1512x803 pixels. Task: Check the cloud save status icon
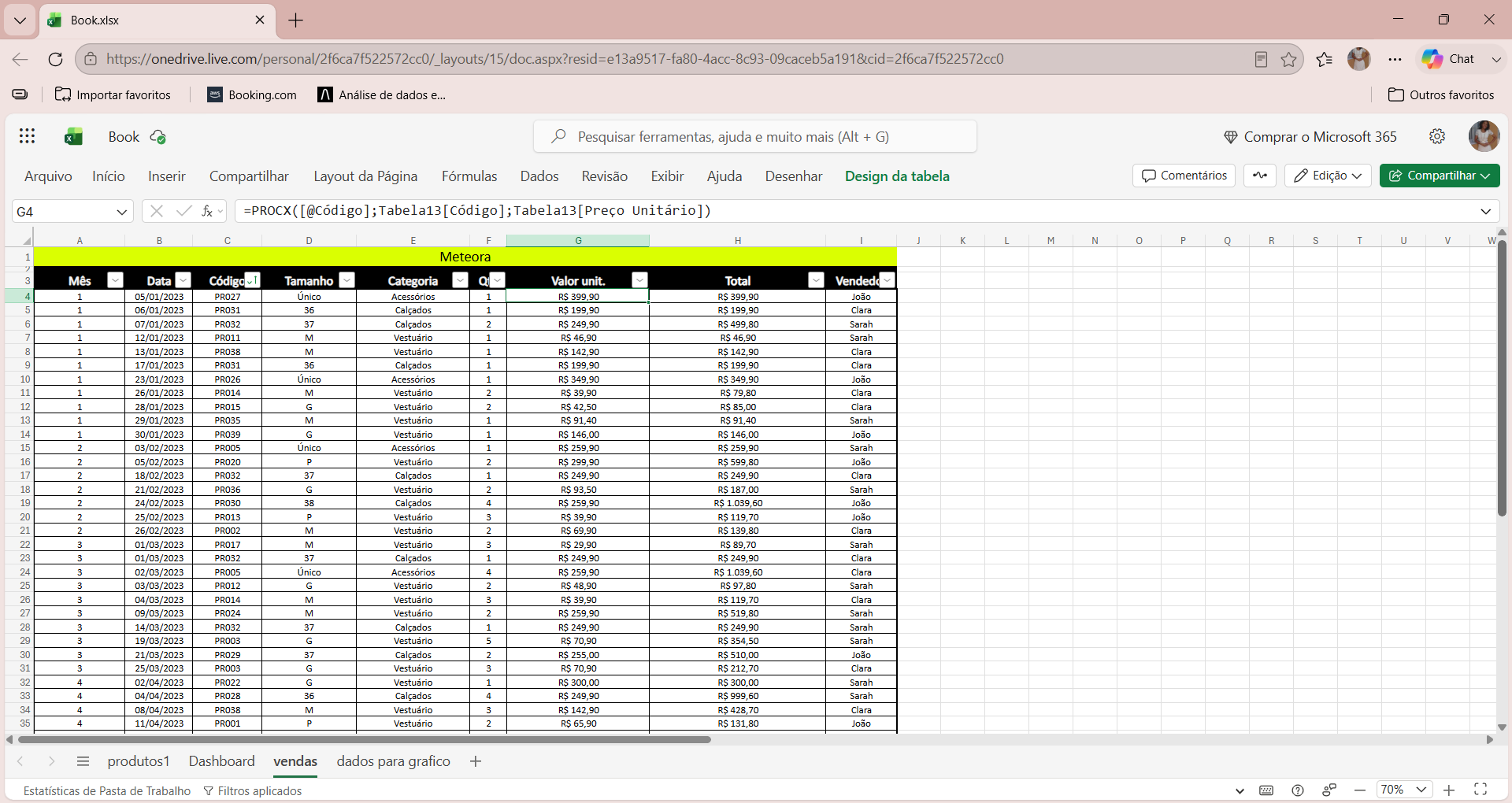pyautogui.click(x=157, y=137)
